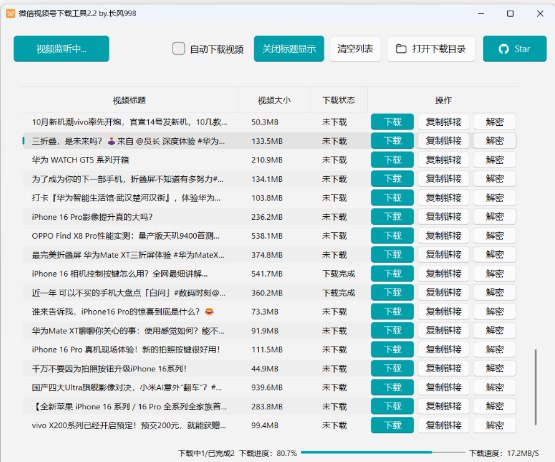The width and height of the screenshot is (555, 462).
Task: Click the 下载状态 column header
Action: (x=338, y=101)
